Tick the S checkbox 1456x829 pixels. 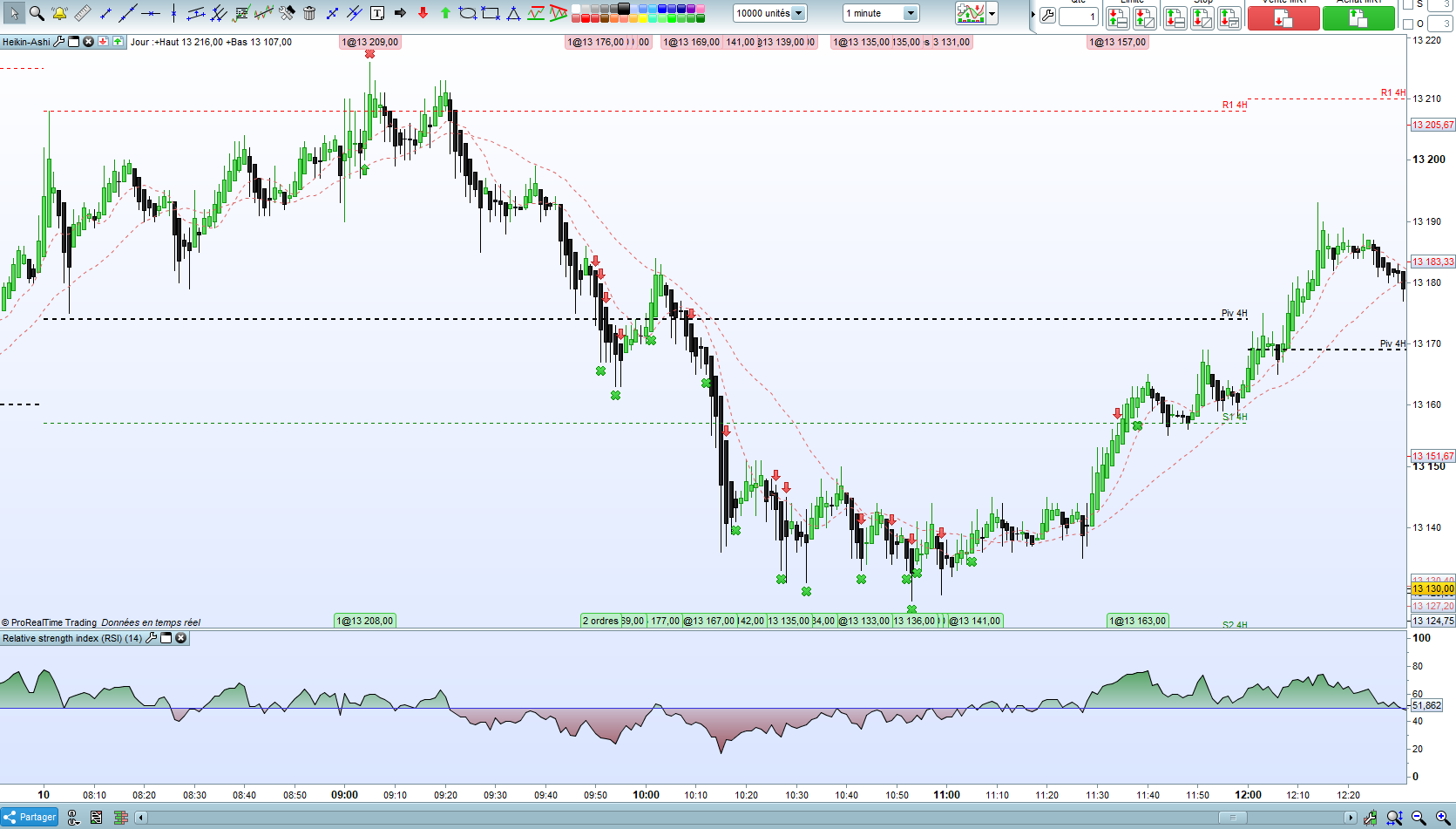click(1408, 4)
